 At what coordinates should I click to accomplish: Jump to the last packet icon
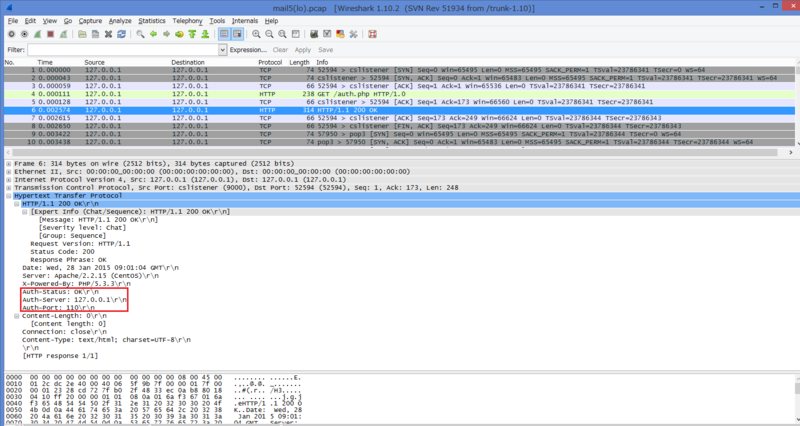coord(205,34)
